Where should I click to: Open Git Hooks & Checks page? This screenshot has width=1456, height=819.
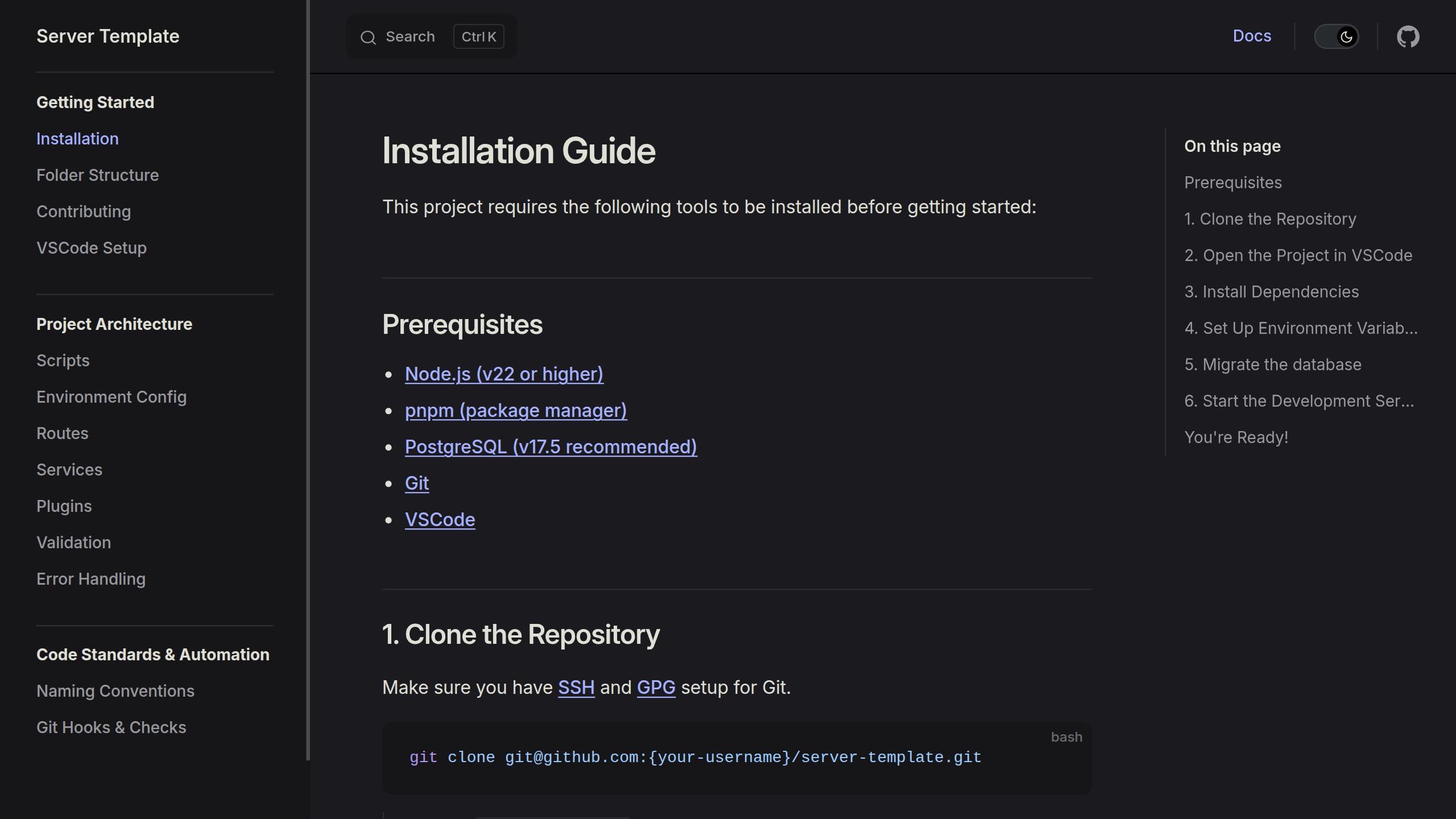111,727
